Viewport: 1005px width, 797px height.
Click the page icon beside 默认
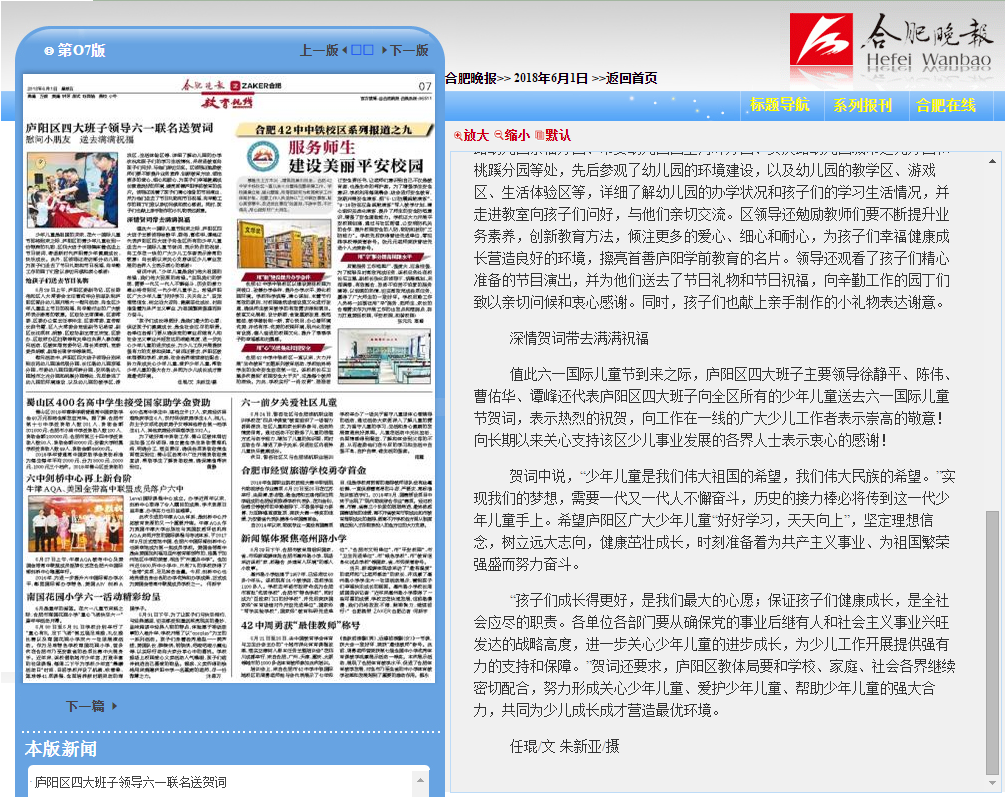click(540, 135)
